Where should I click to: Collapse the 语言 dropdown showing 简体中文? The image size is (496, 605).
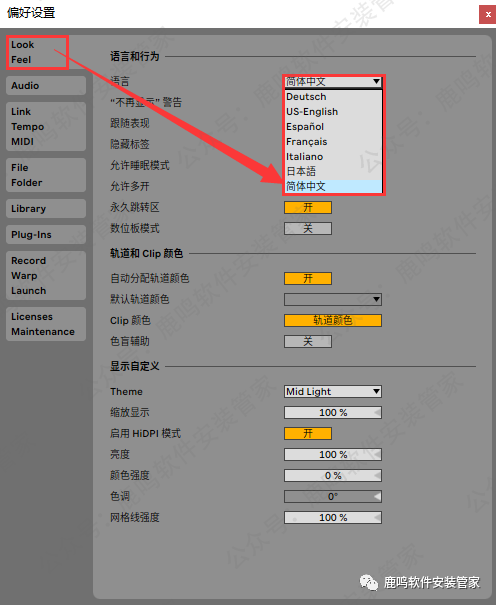point(333,82)
